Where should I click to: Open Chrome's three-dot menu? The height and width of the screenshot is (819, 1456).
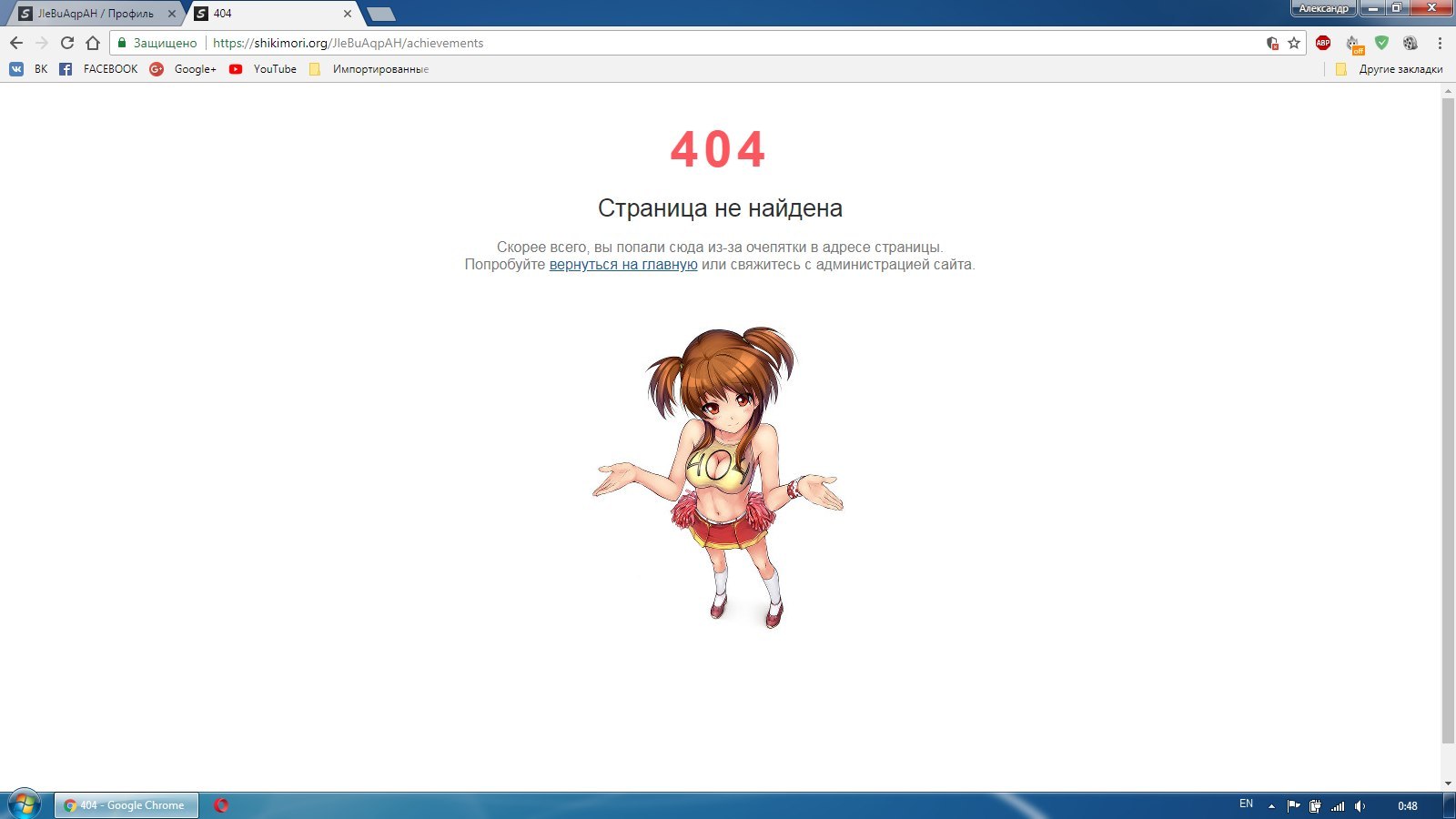[x=1440, y=43]
